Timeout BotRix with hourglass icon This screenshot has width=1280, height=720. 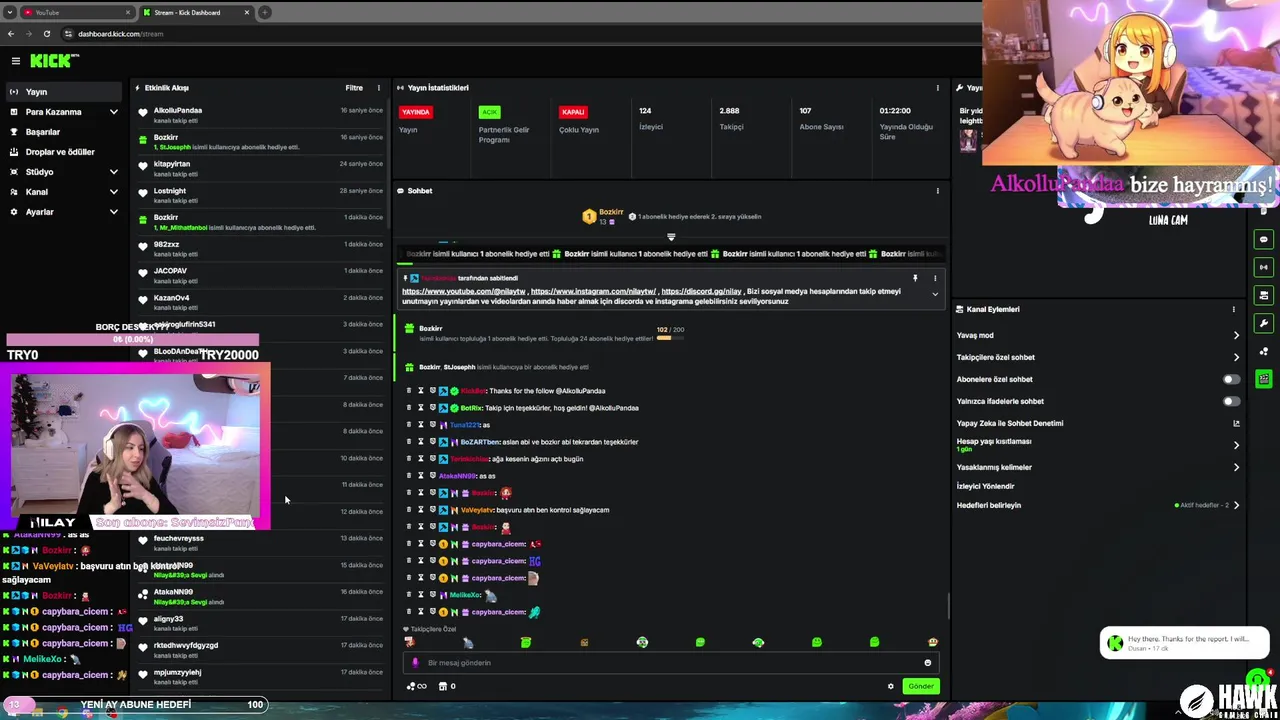(x=421, y=408)
